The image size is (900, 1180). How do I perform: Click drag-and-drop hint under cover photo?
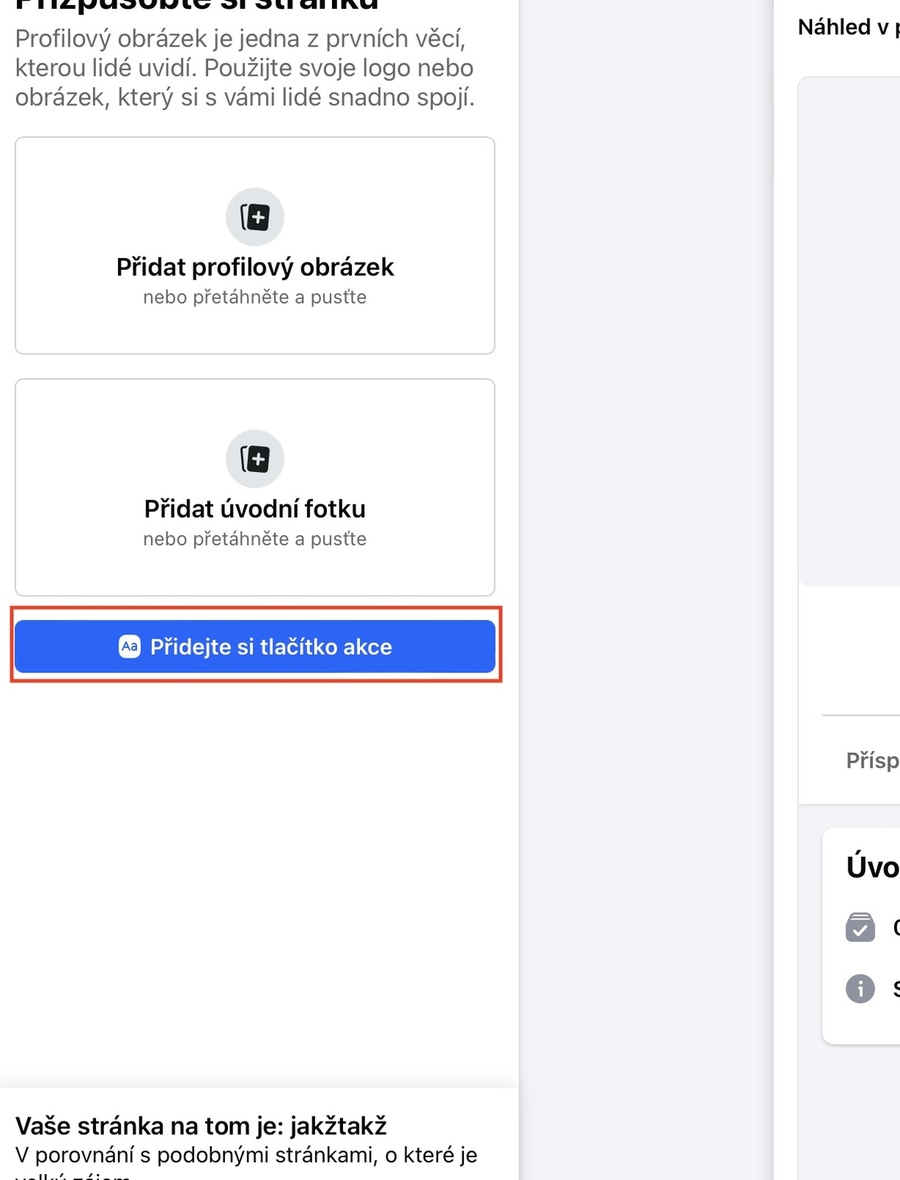pyautogui.click(x=255, y=539)
